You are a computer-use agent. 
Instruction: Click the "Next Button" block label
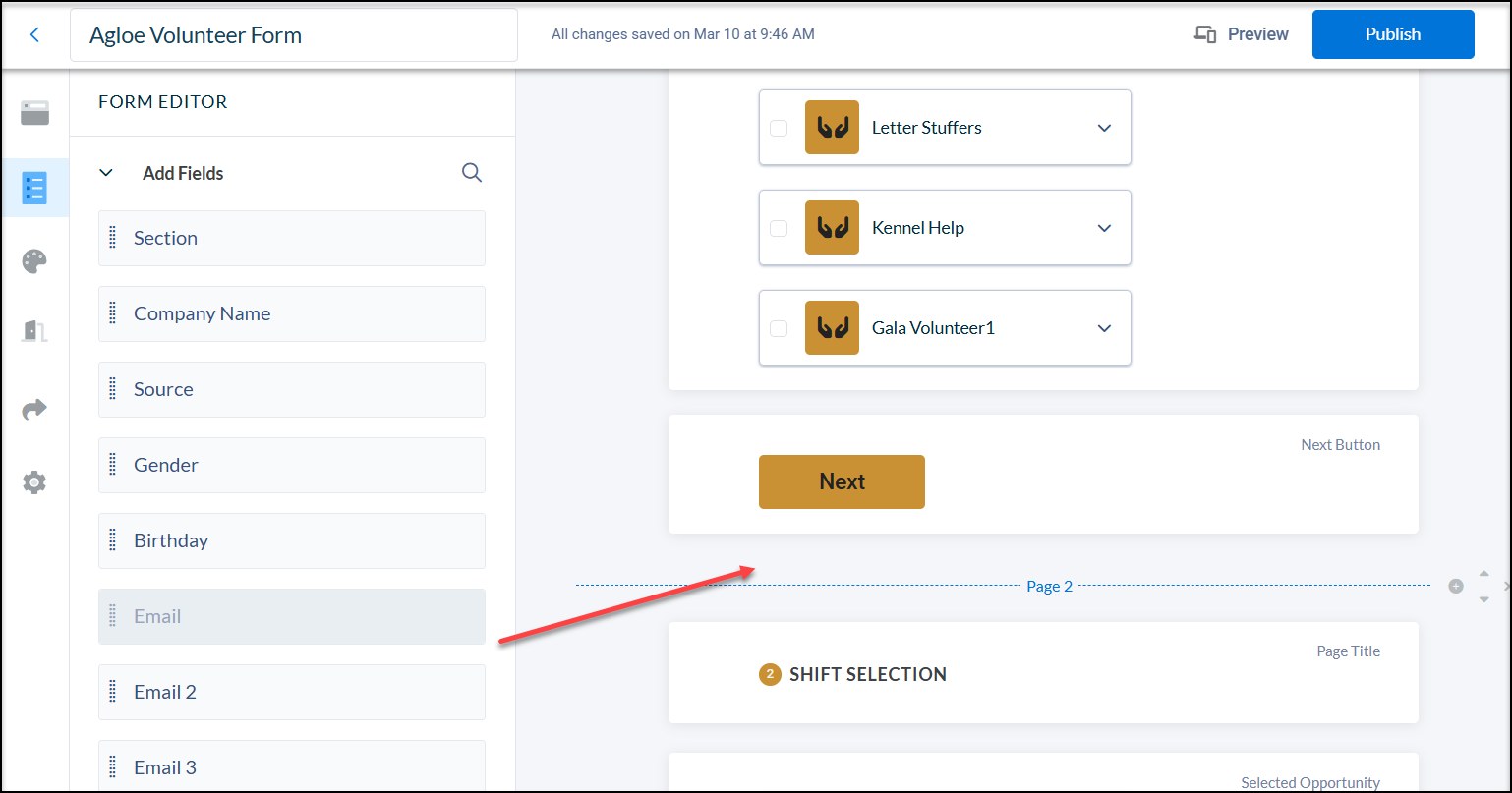pyautogui.click(x=1341, y=445)
